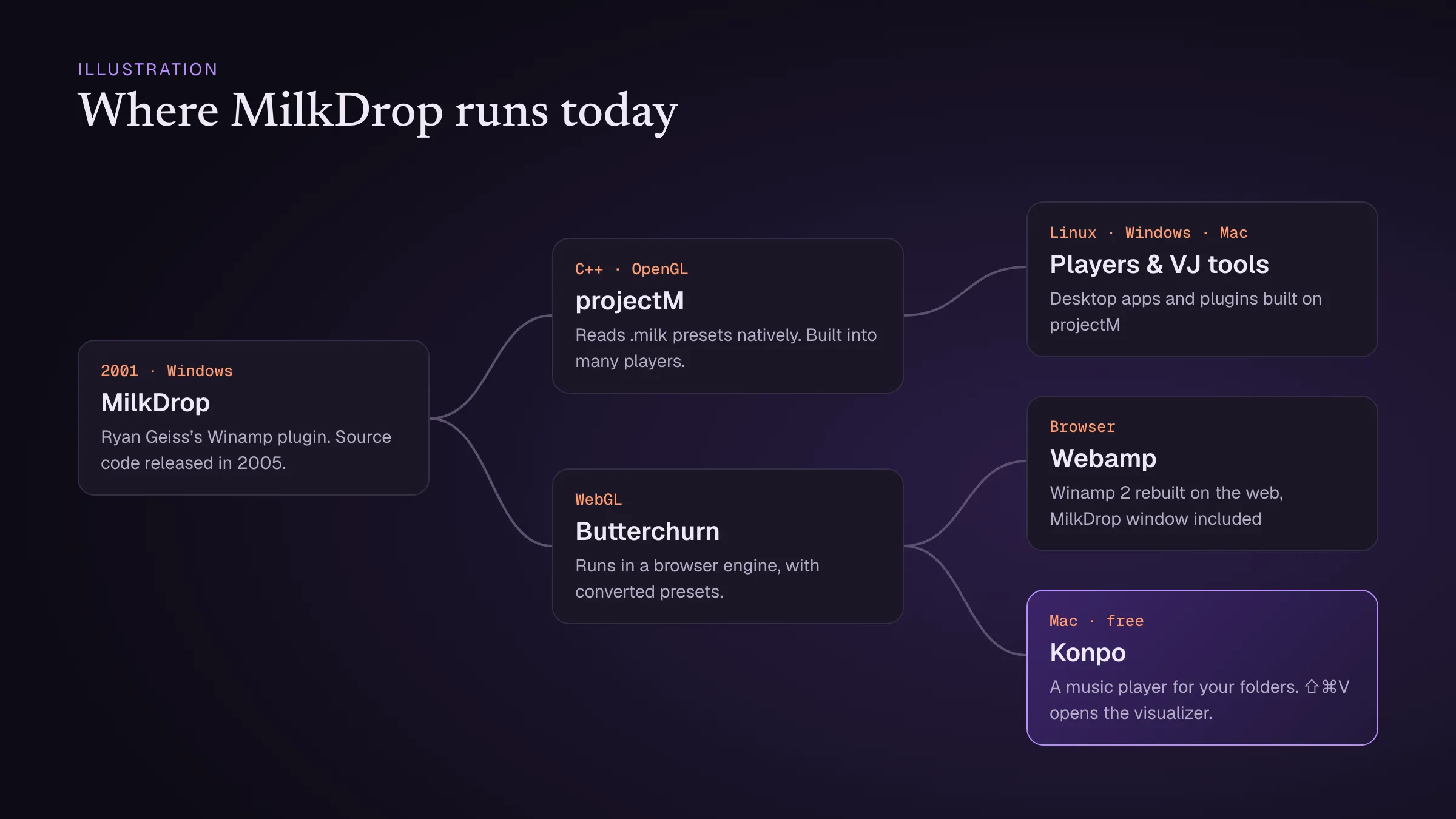This screenshot has height=819, width=1456.
Task: Click the 'Linux · Windows · Mac' tag
Action: 1148,232
